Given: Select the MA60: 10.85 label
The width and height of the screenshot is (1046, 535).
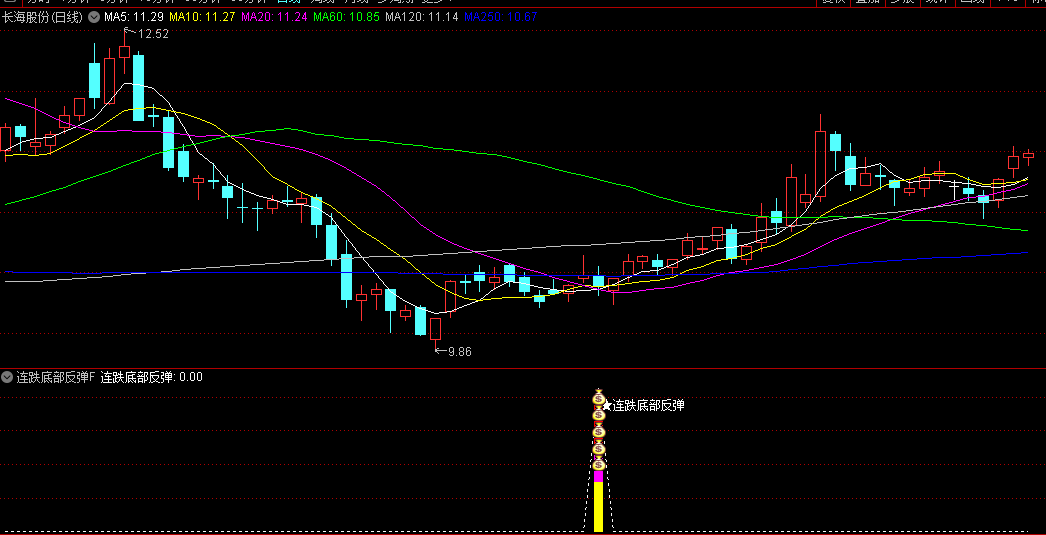Looking at the screenshot, I should 347,17.
